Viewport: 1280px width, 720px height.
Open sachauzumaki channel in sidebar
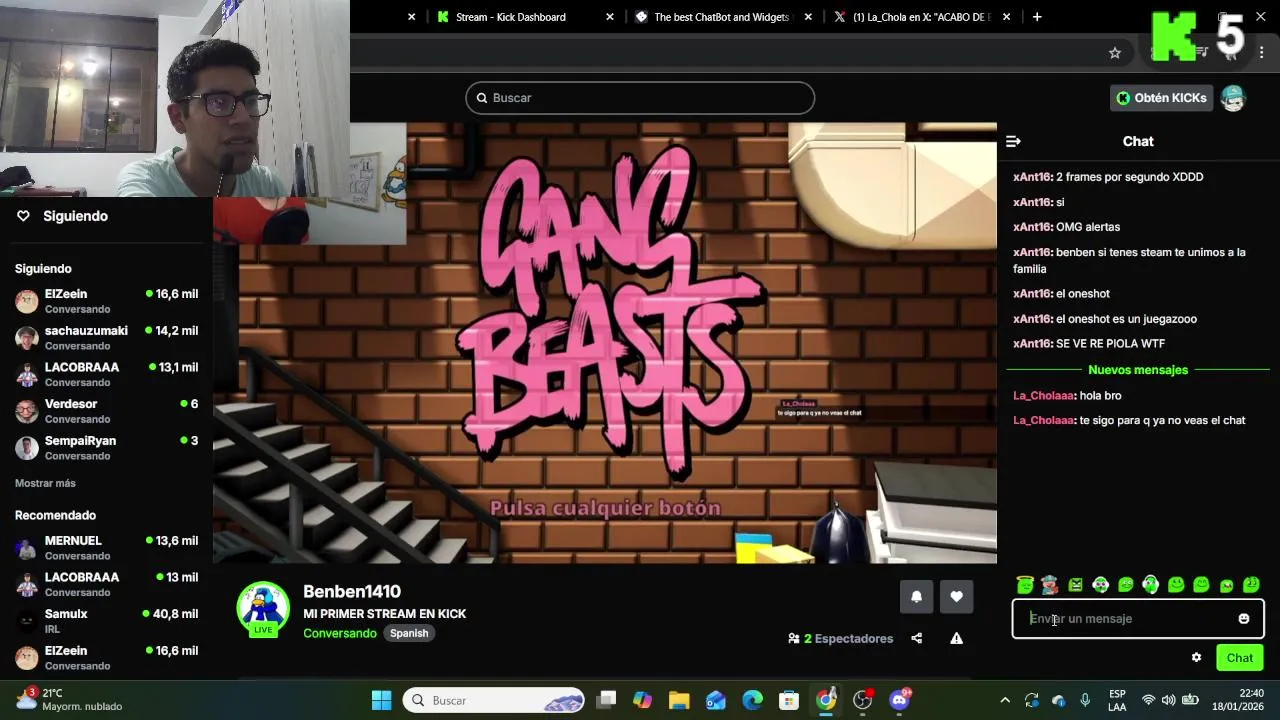[107, 338]
